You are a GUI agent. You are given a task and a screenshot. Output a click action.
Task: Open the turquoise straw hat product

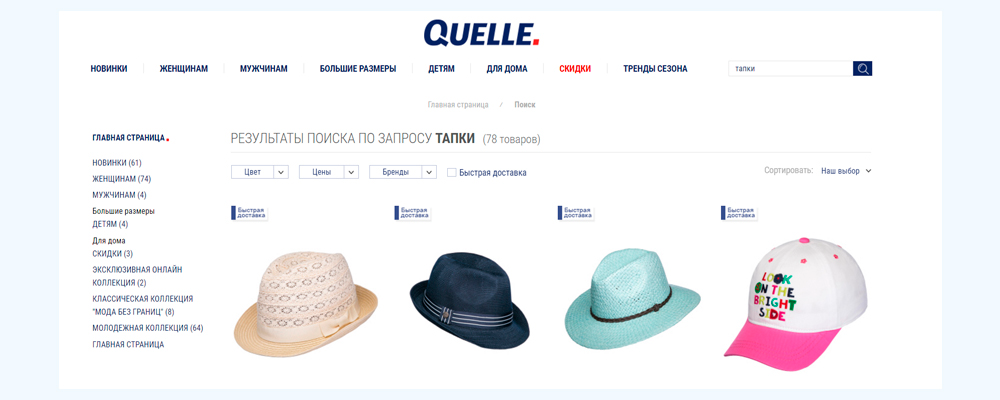click(632, 299)
